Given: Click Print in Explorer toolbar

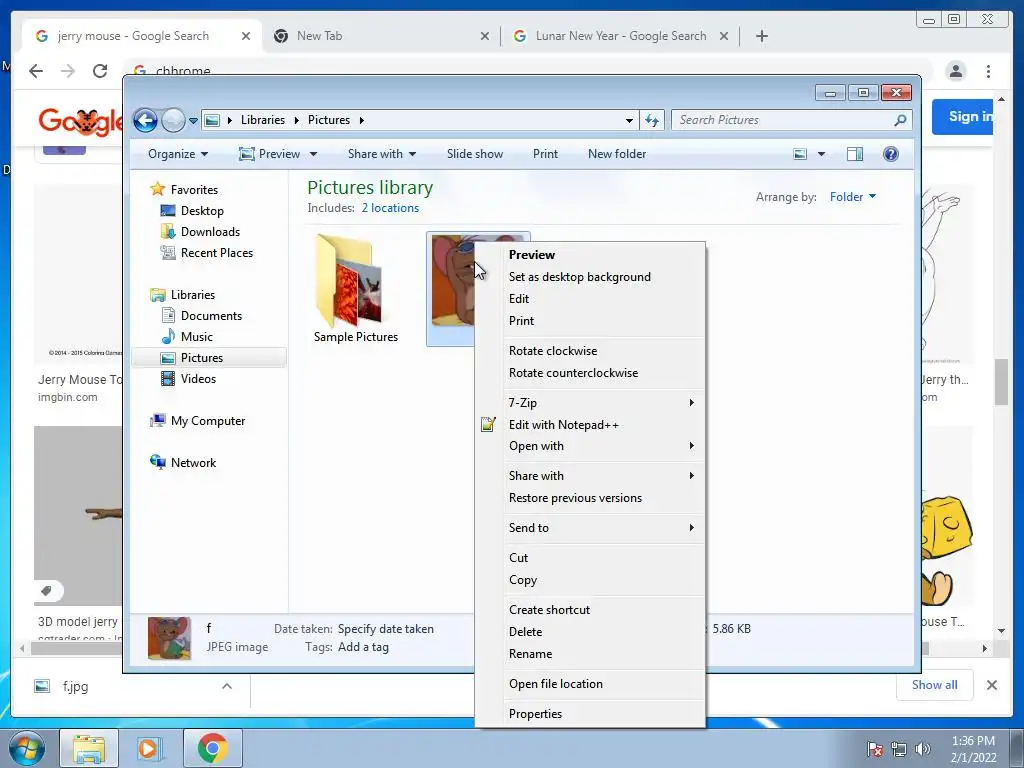Looking at the screenshot, I should [x=545, y=154].
